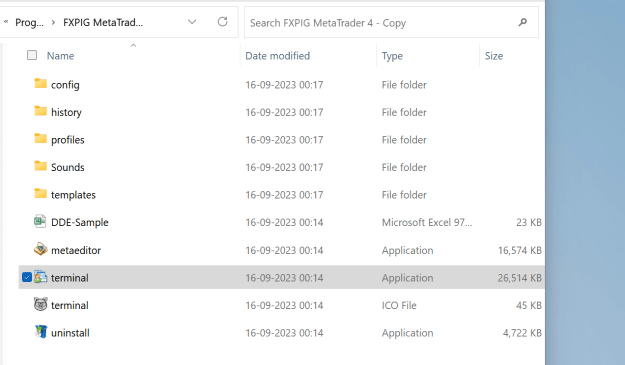
Task: Click the FXPIG MetaTrad... breadcrumb
Action: point(103,22)
